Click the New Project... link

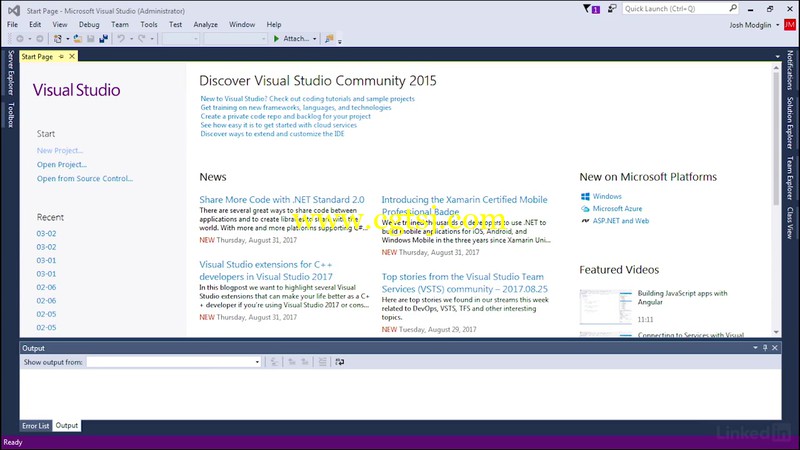[x=60, y=151]
